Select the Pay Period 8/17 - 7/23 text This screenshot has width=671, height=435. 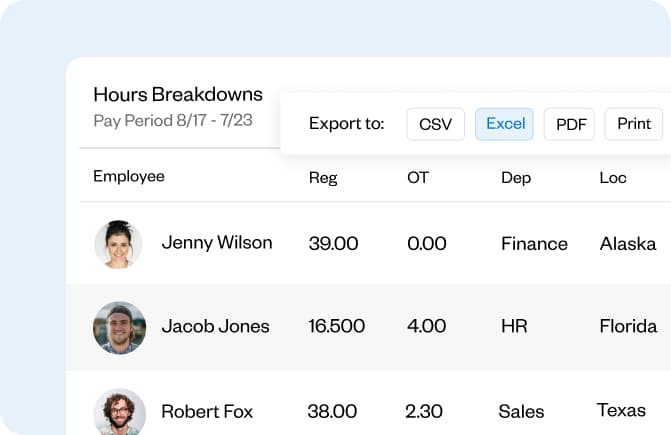[x=173, y=121]
